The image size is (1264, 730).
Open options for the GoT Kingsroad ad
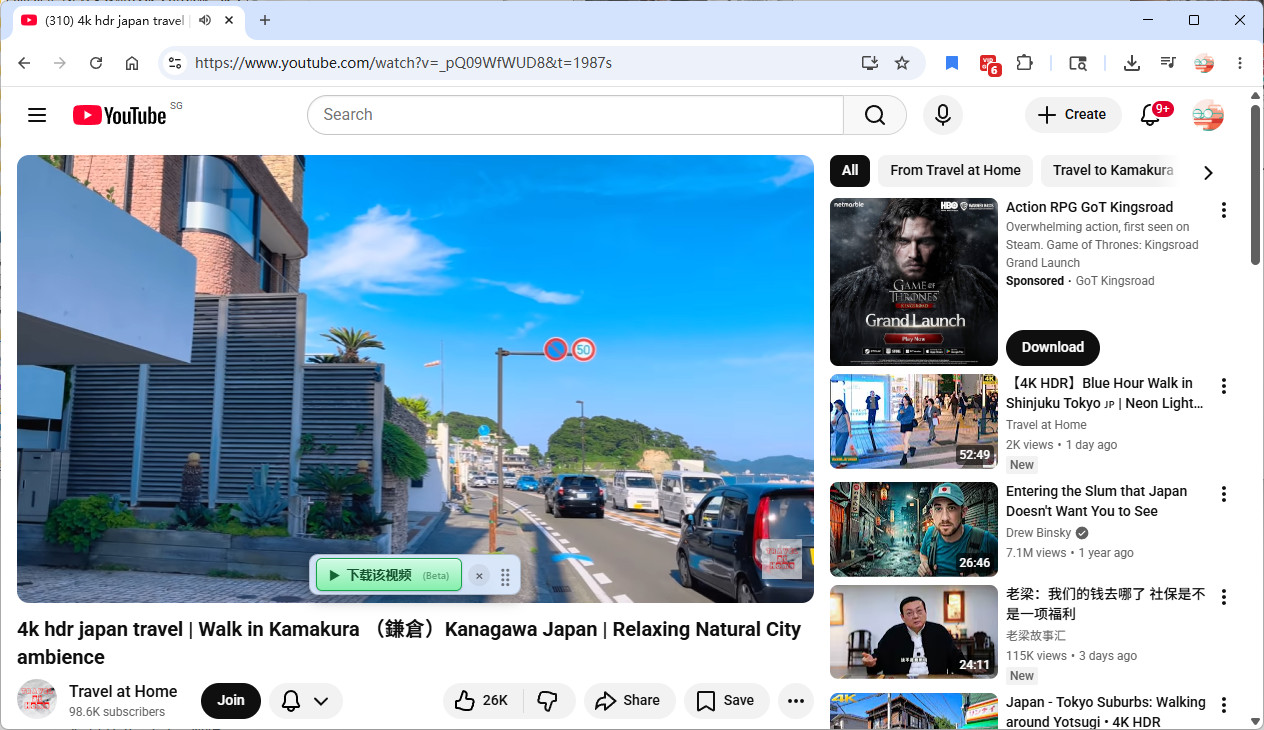[x=1223, y=210]
